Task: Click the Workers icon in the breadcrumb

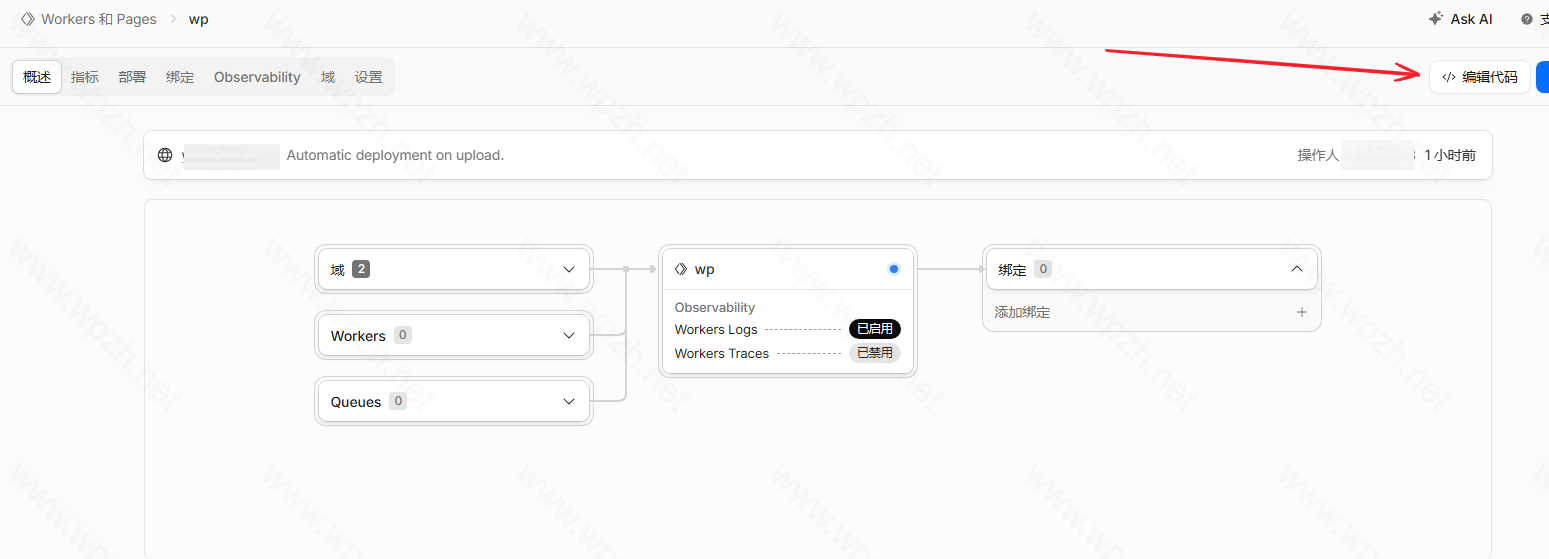Action: [x=28, y=19]
